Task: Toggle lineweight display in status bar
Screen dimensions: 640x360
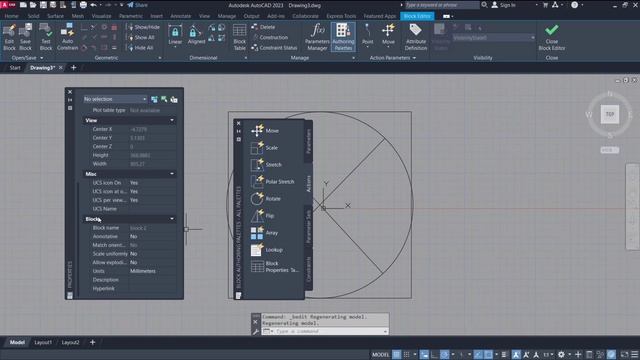Action: coord(504,355)
